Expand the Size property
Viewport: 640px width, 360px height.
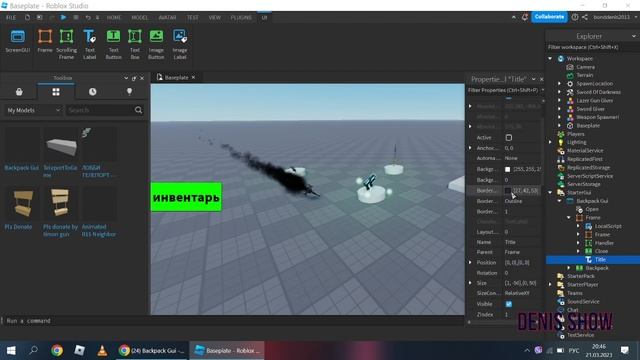(x=470, y=283)
